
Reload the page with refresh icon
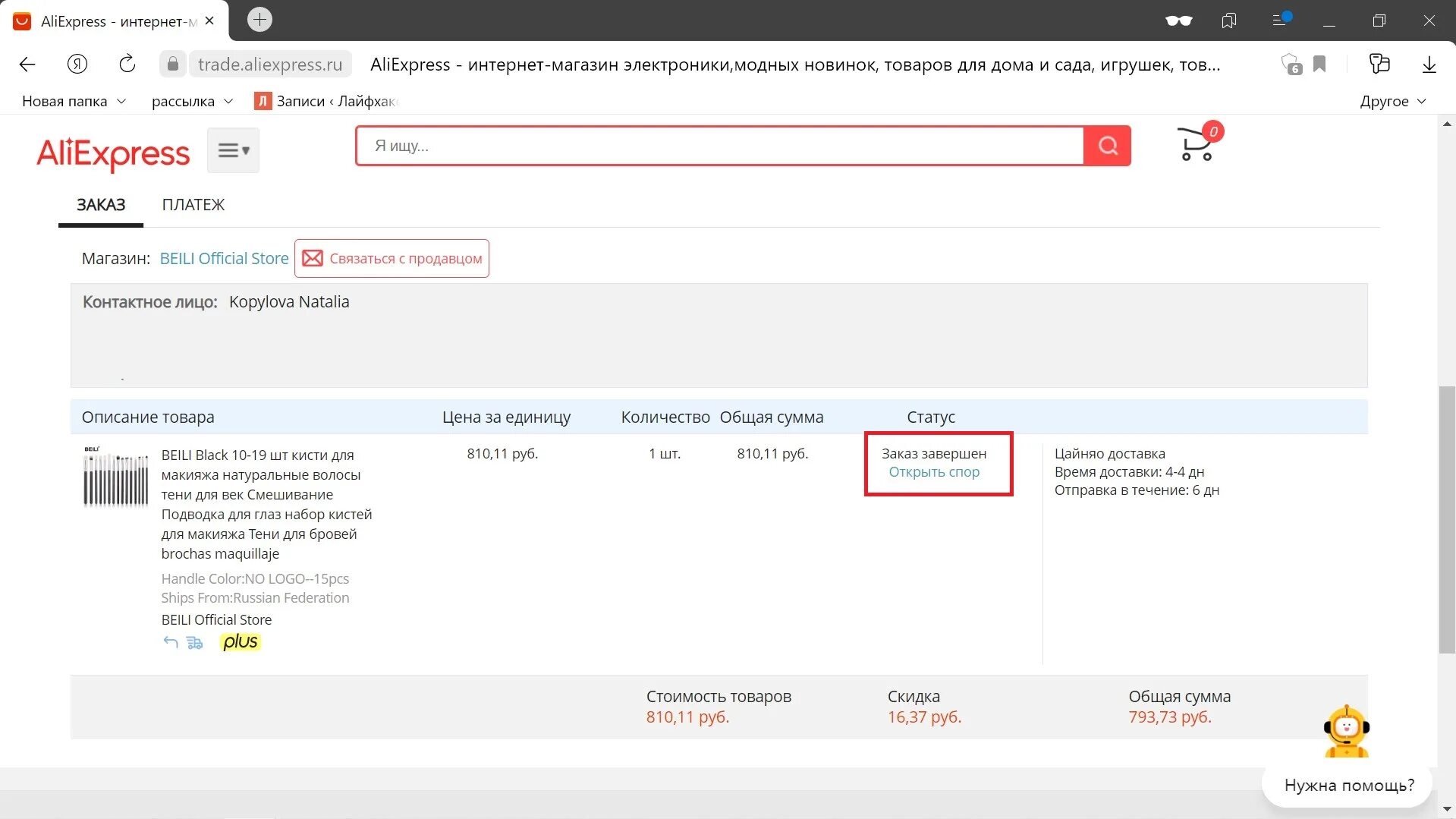point(127,64)
